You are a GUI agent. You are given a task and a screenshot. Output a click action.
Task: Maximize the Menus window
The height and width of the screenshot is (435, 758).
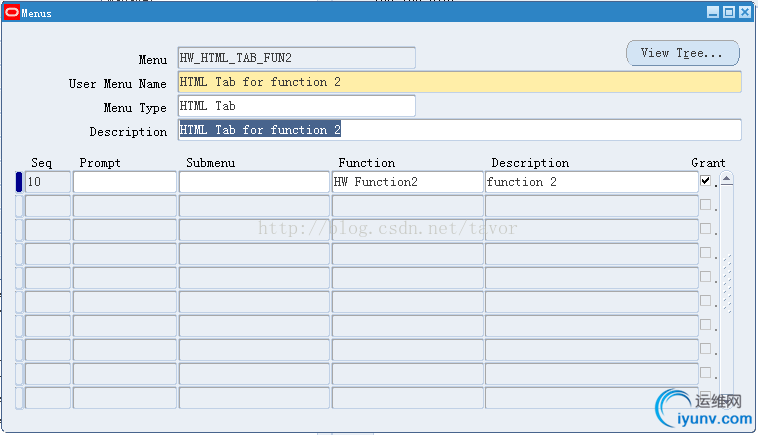click(x=728, y=13)
